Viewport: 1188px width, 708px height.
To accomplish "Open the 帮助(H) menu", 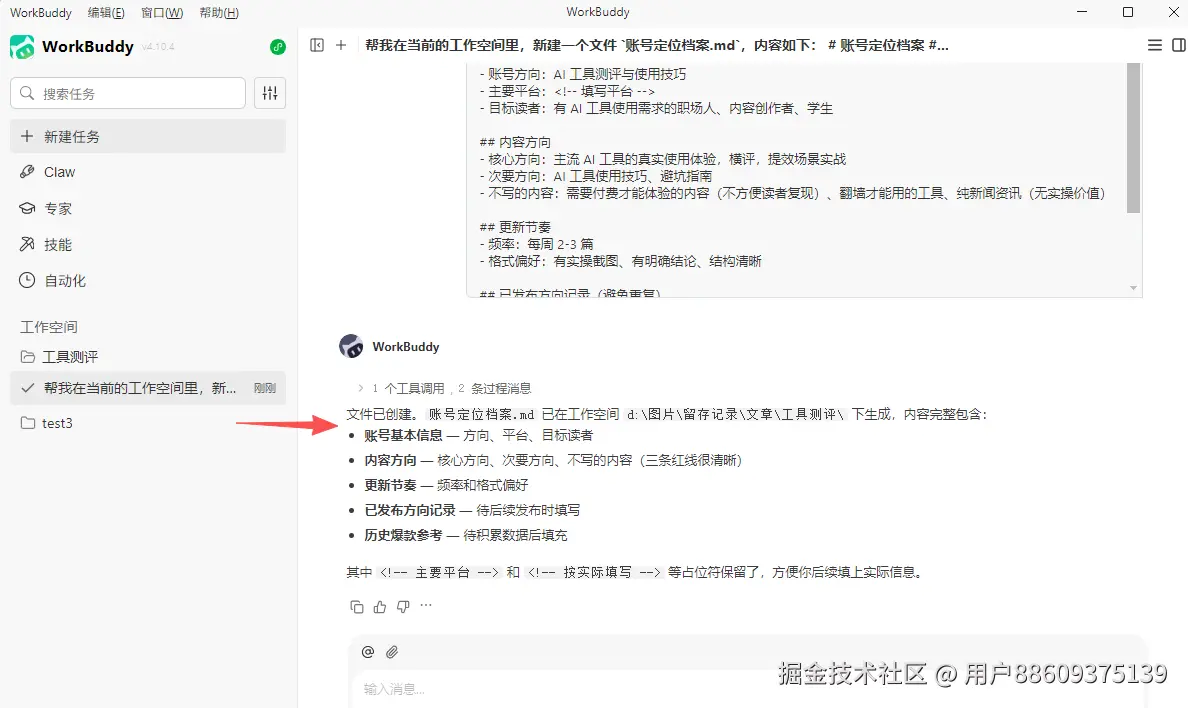I will point(219,13).
